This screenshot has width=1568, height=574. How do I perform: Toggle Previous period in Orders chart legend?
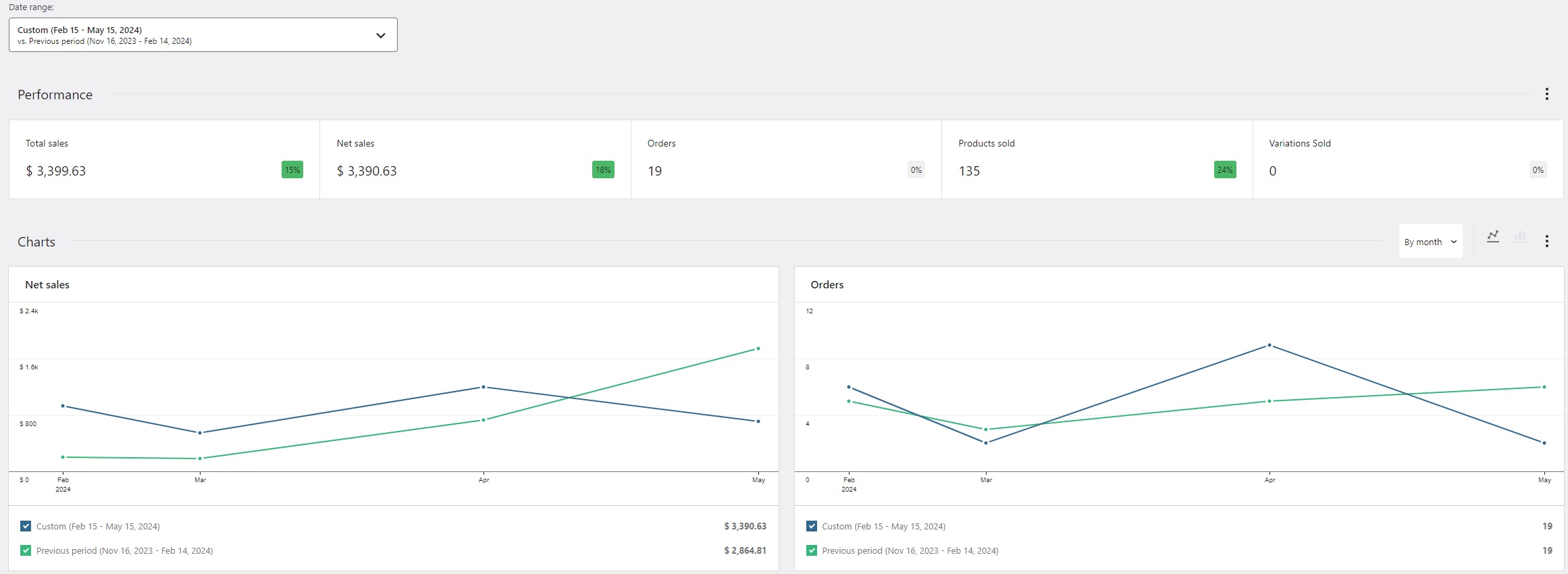tap(812, 550)
